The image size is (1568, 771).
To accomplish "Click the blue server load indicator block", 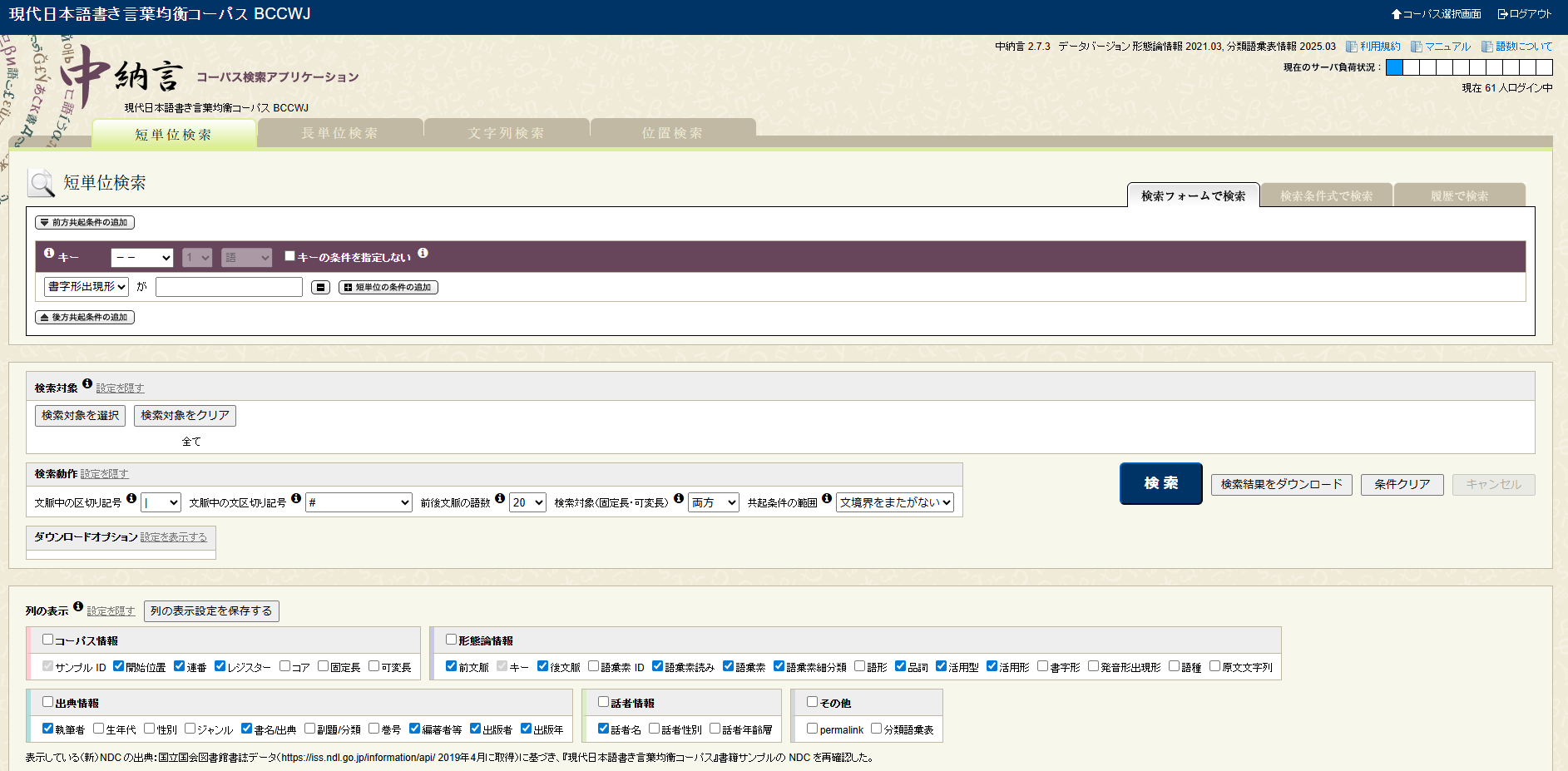I will pos(1395,67).
